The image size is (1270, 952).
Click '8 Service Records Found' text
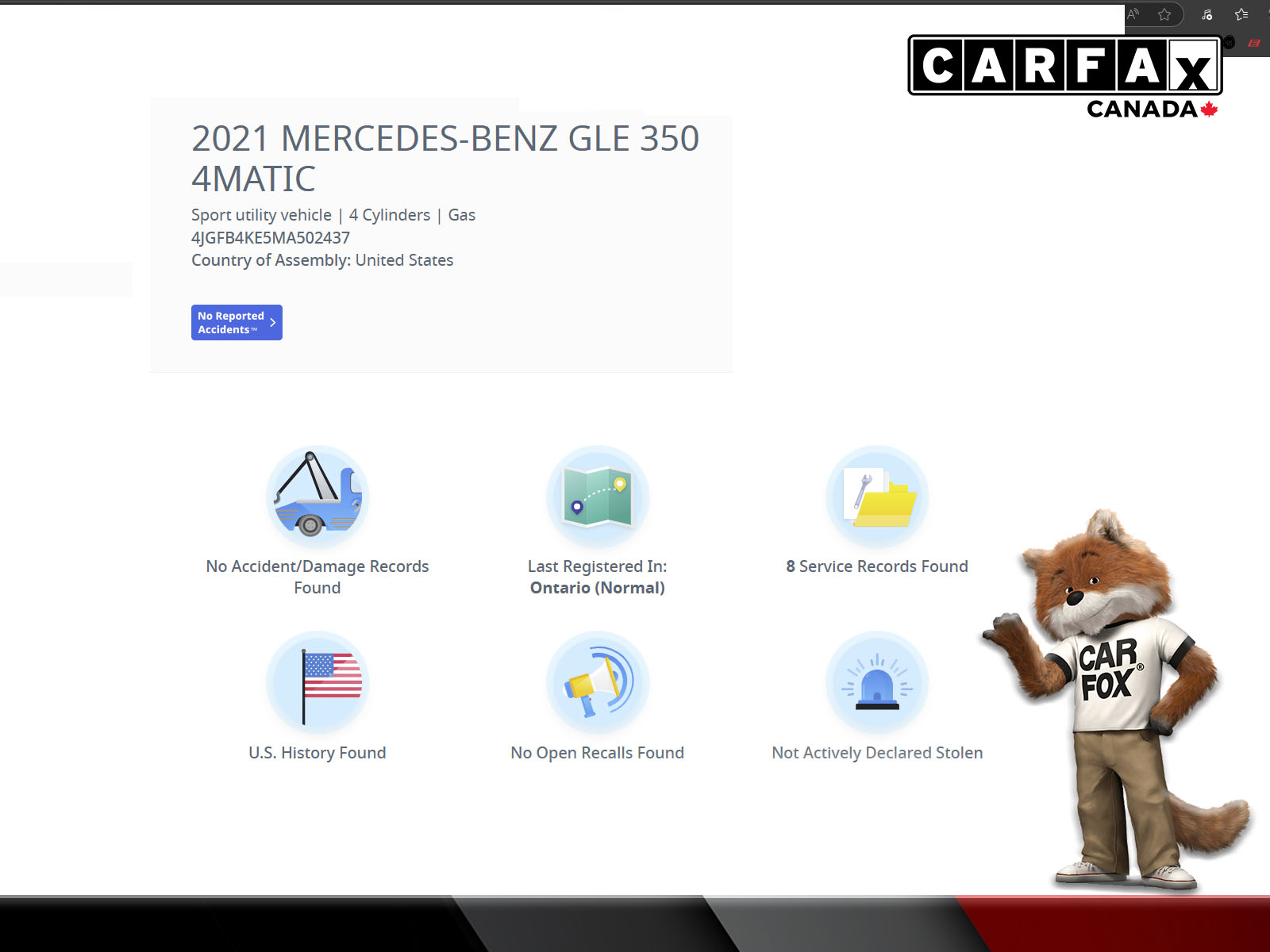pyautogui.click(x=877, y=566)
